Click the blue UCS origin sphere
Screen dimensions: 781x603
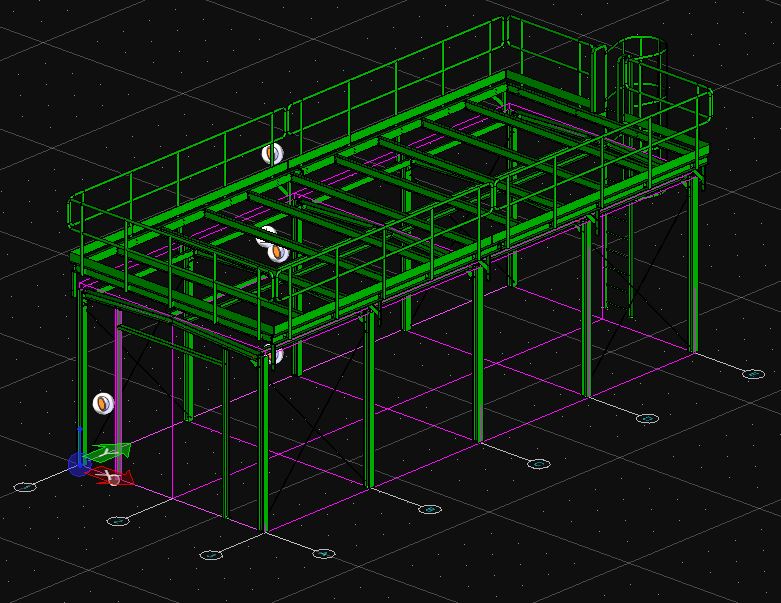[x=79, y=463]
